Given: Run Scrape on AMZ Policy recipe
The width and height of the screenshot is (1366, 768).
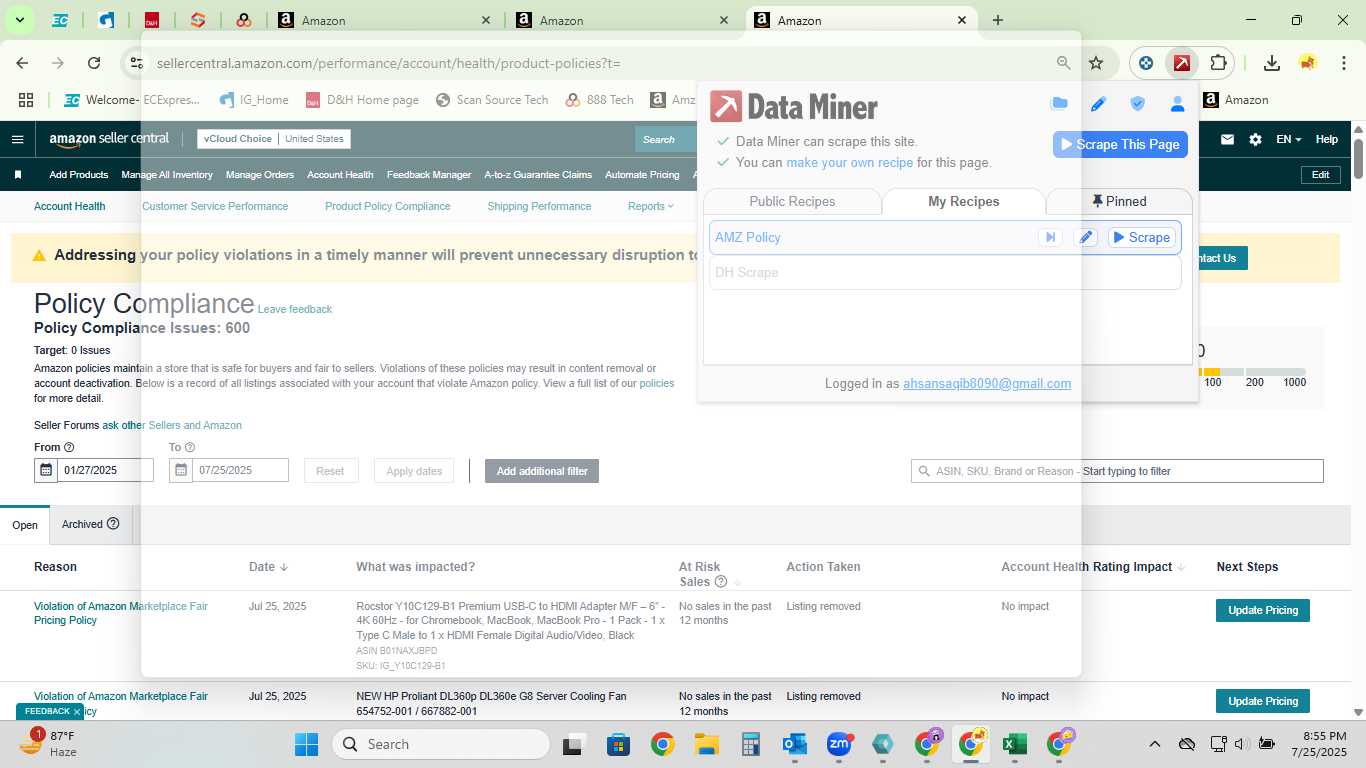Looking at the screenshot, I should click(x=1140, y=237).
